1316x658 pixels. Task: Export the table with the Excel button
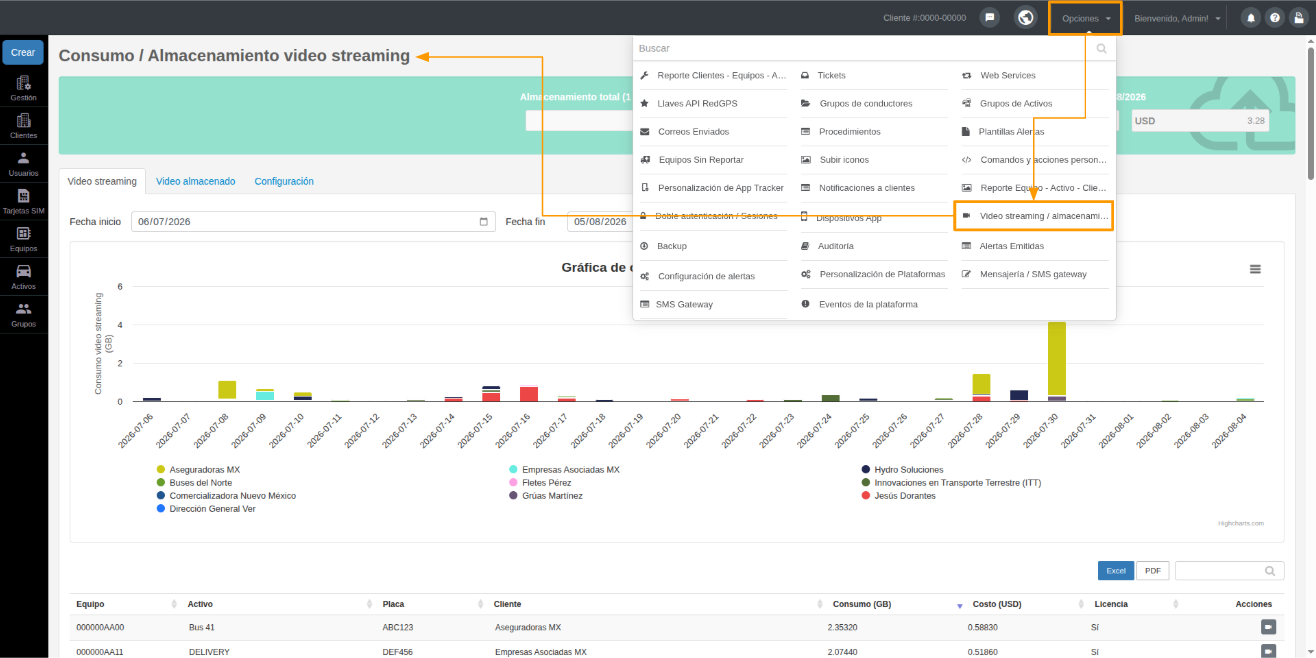[1116, 570]
